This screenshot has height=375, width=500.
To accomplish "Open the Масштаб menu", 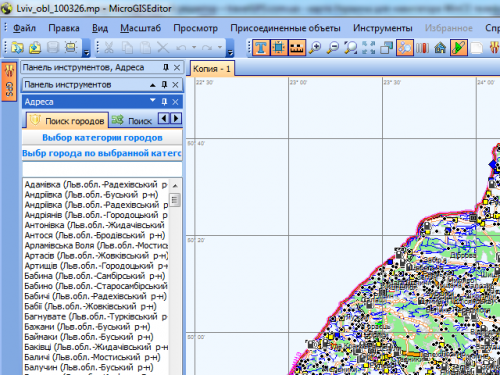I will click(x=140, y=28).
